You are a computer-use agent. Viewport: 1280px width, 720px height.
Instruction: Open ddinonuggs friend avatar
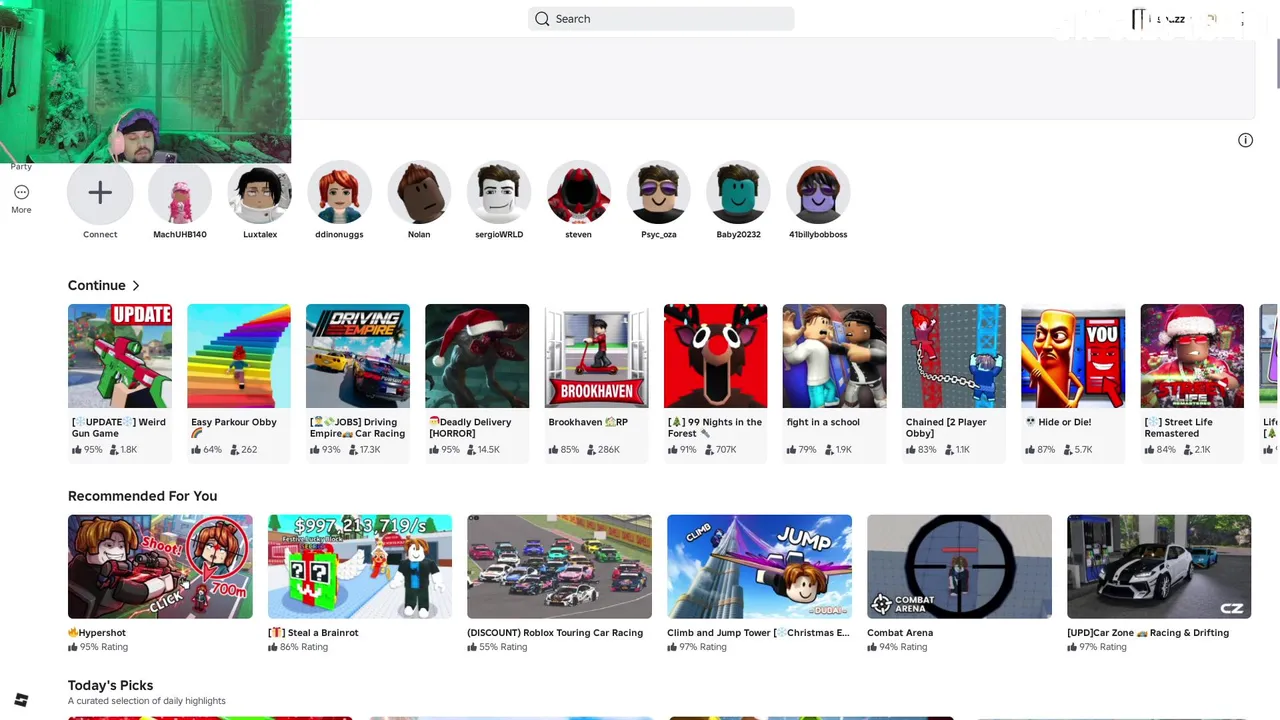[x=339, y=193]
